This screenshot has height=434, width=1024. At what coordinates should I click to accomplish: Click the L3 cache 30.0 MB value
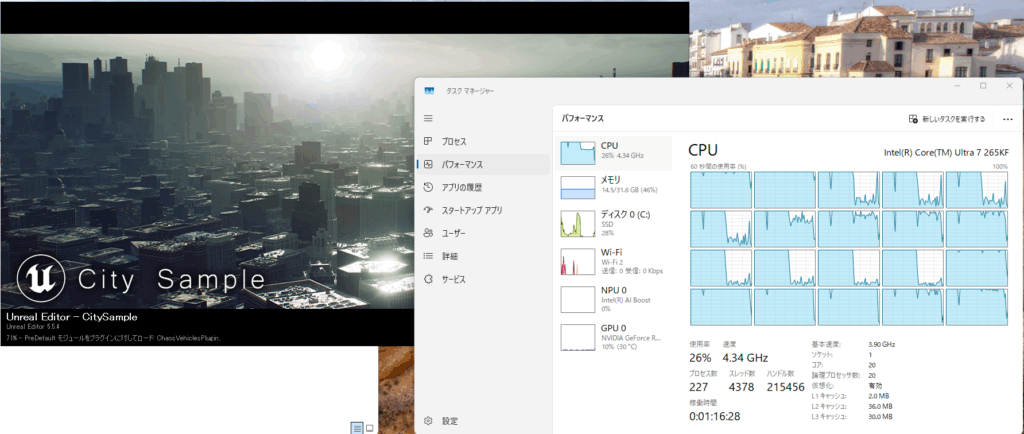[880, 416]
